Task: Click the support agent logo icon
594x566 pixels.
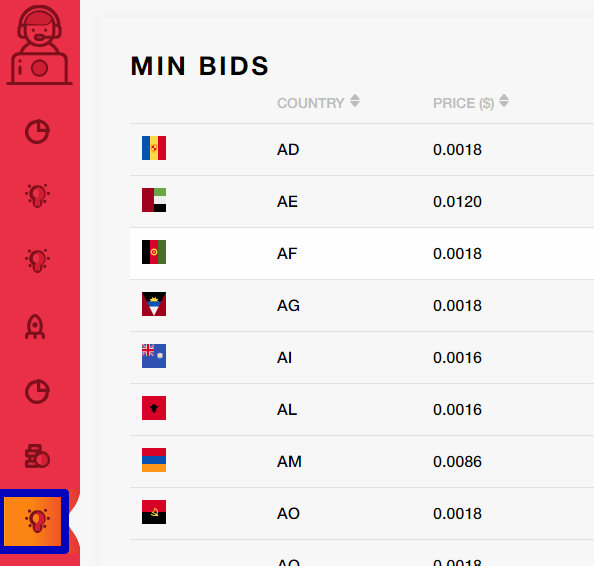Action: 39,45
